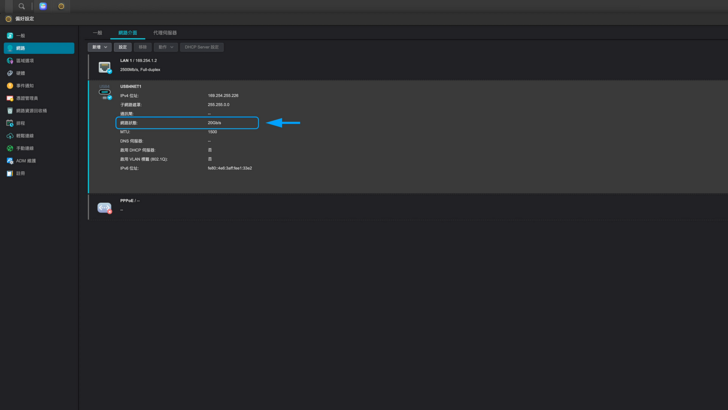Open 硬體 settings in the sidebar

20,73
